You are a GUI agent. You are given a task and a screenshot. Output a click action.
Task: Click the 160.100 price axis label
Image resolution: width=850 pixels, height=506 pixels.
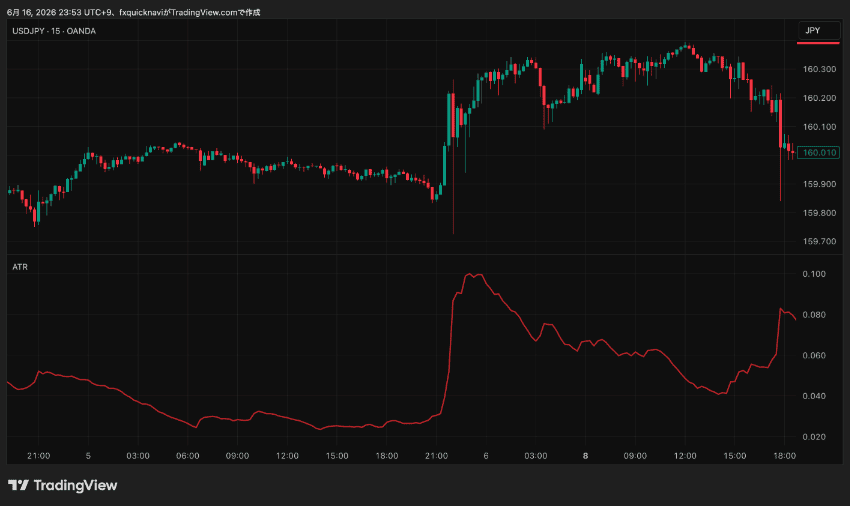point(819,127)
